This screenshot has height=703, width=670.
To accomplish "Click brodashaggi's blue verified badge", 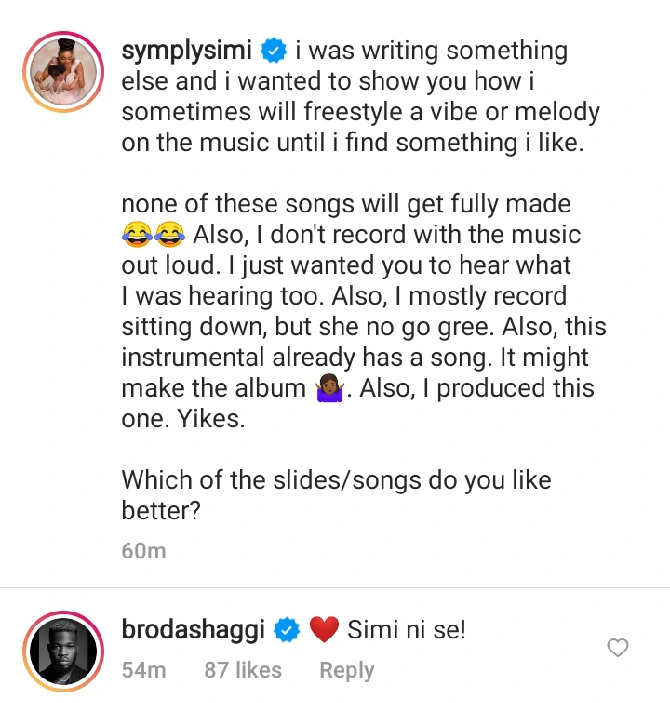I will click(x=287, y=629).
